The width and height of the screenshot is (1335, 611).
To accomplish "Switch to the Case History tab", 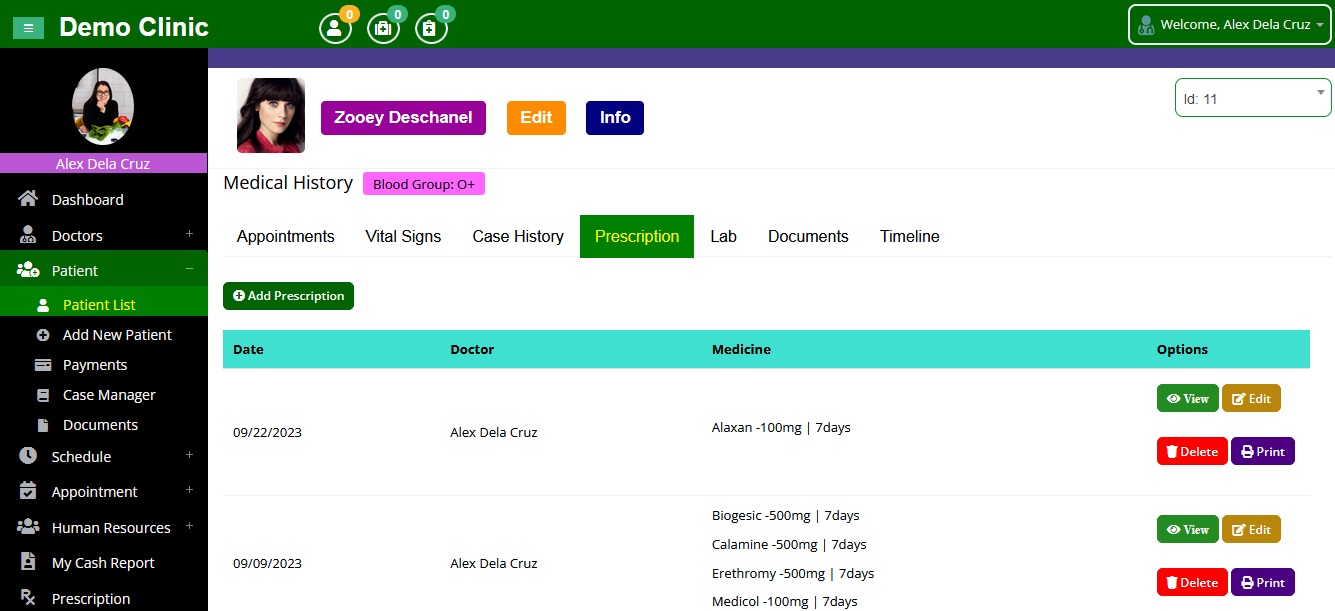I will click(518, 236).
